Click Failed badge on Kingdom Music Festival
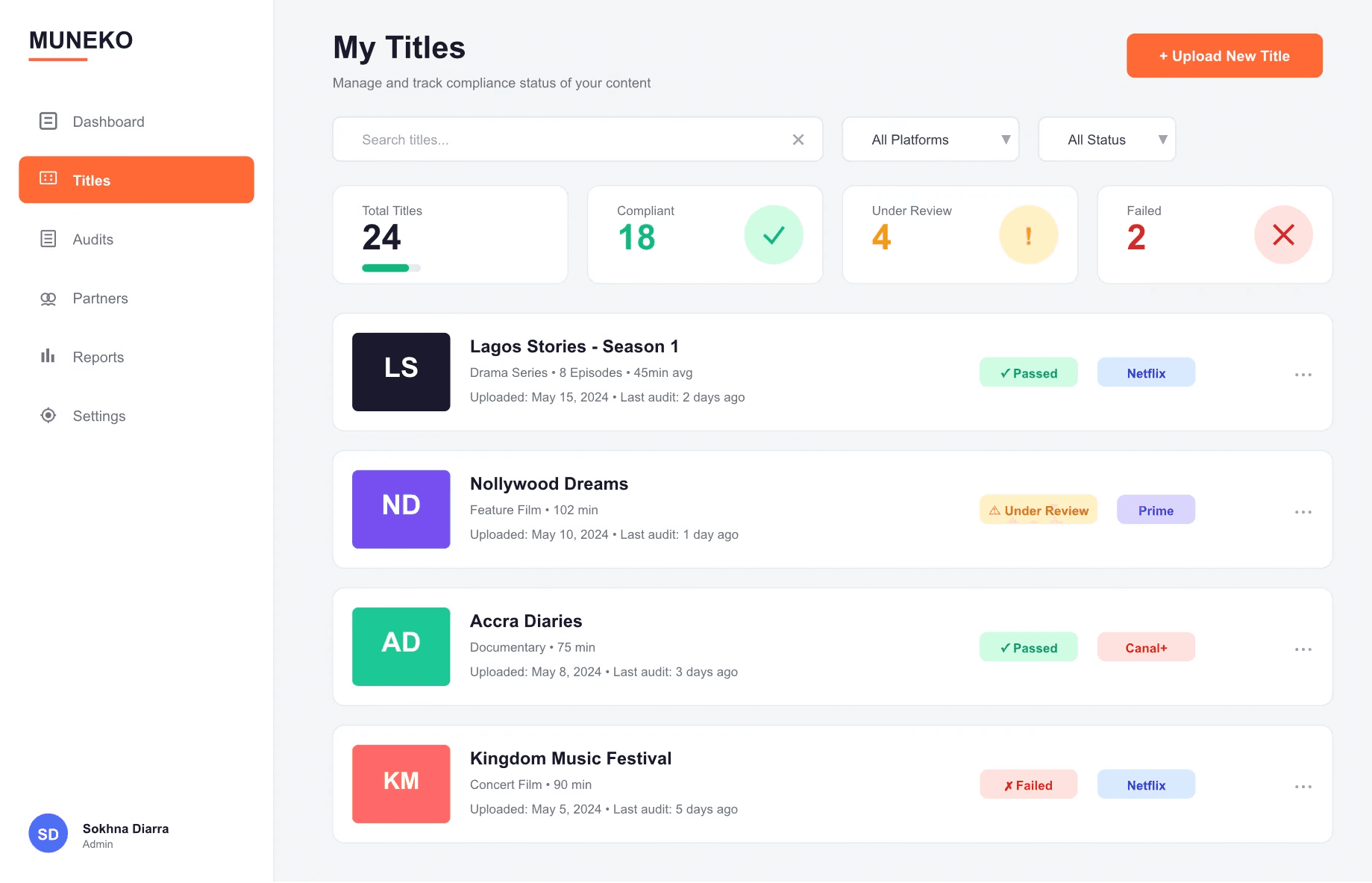This screenshot has width=1372, height=883. pyautogui.click(x=1028, y=784)
